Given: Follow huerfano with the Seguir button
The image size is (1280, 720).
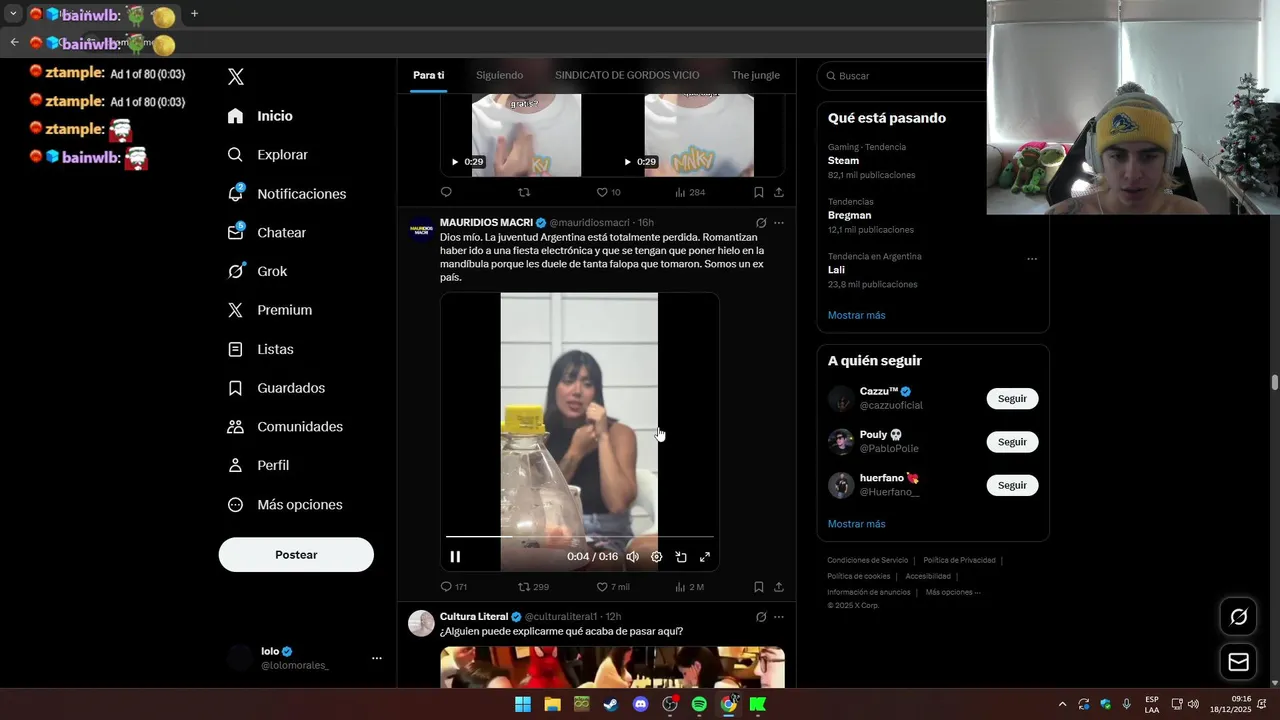Looking at the screenshot, I should [1012, 485].
